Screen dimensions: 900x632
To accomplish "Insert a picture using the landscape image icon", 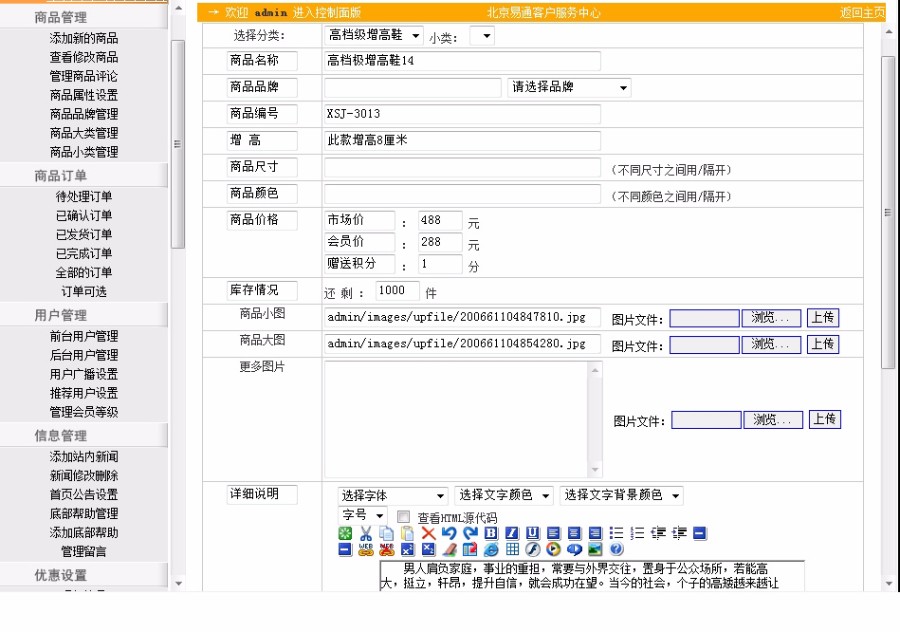I will click(595, 549).
